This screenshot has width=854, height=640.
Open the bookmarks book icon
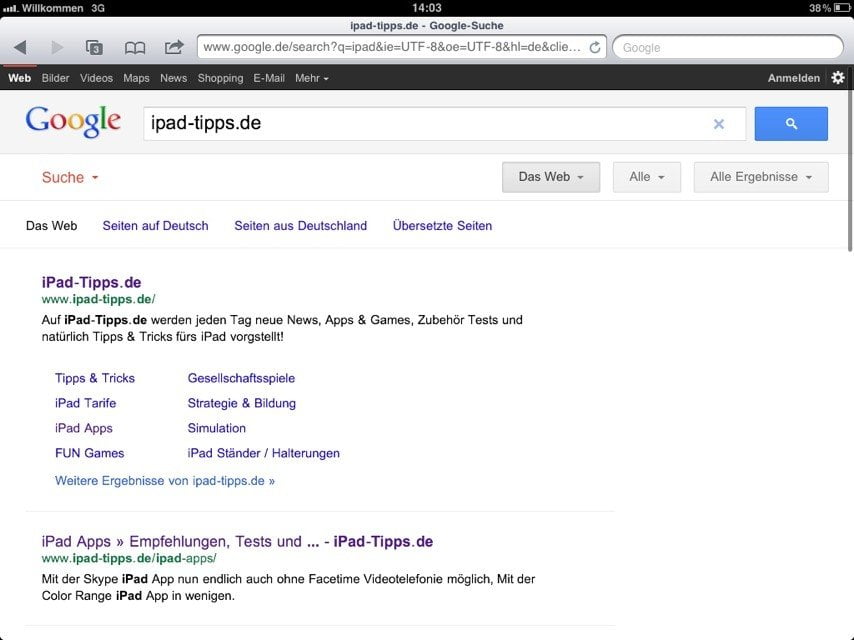pos(135,48)
